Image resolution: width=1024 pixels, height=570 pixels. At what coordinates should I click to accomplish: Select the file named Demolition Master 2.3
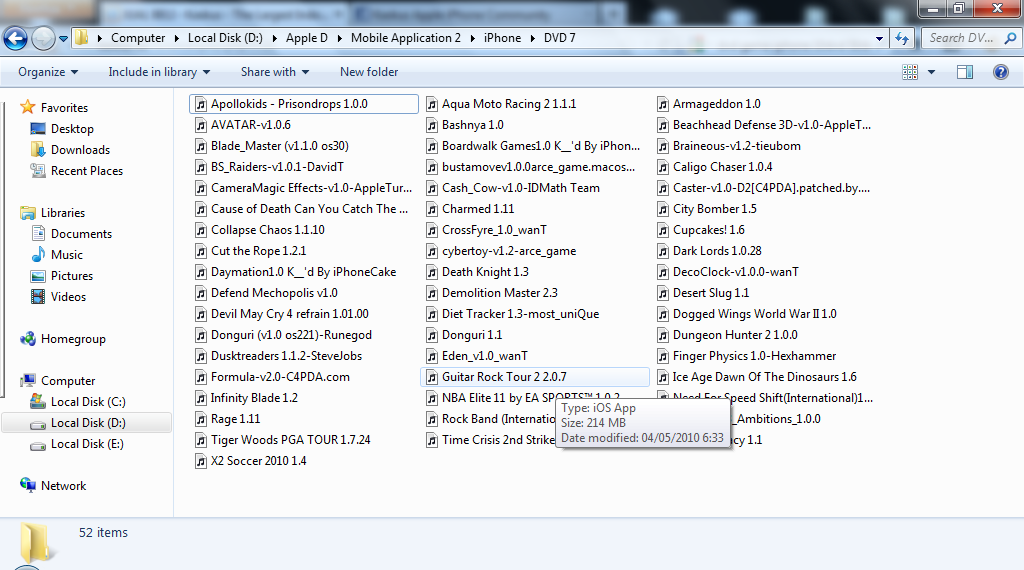click(x=500, y=293)
